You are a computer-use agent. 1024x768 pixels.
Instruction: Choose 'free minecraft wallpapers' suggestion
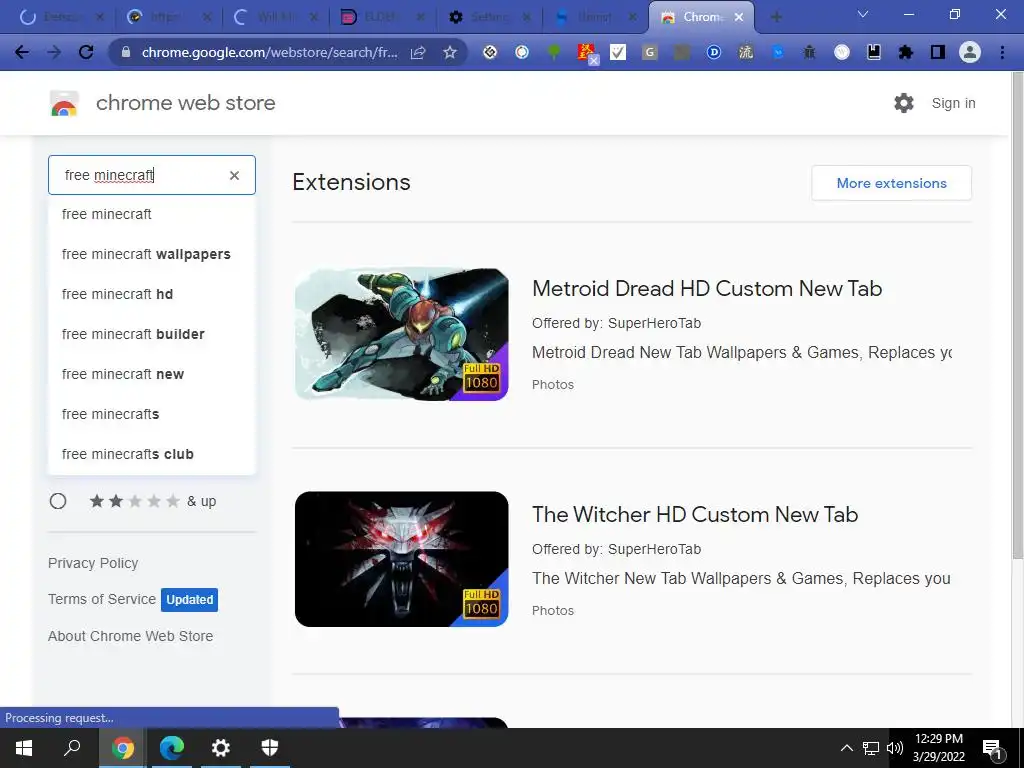[x=152, y=254]
